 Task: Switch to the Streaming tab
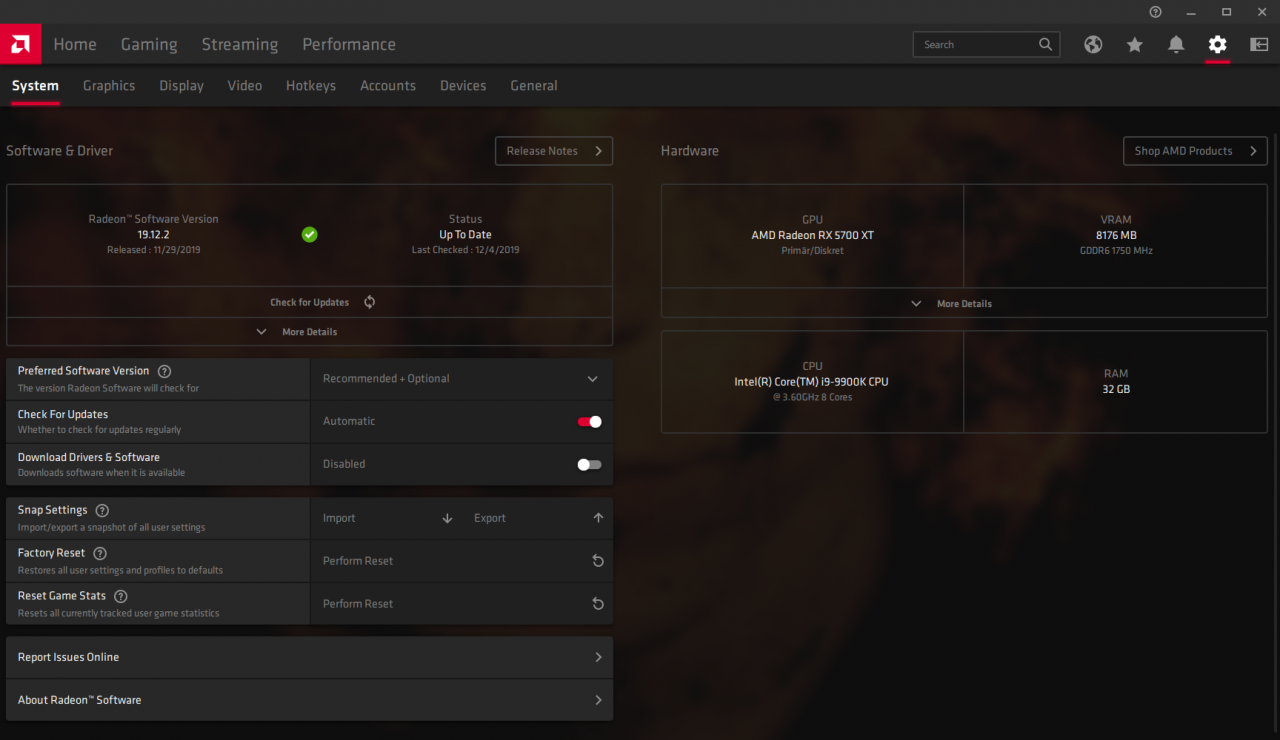click(240, 44)
